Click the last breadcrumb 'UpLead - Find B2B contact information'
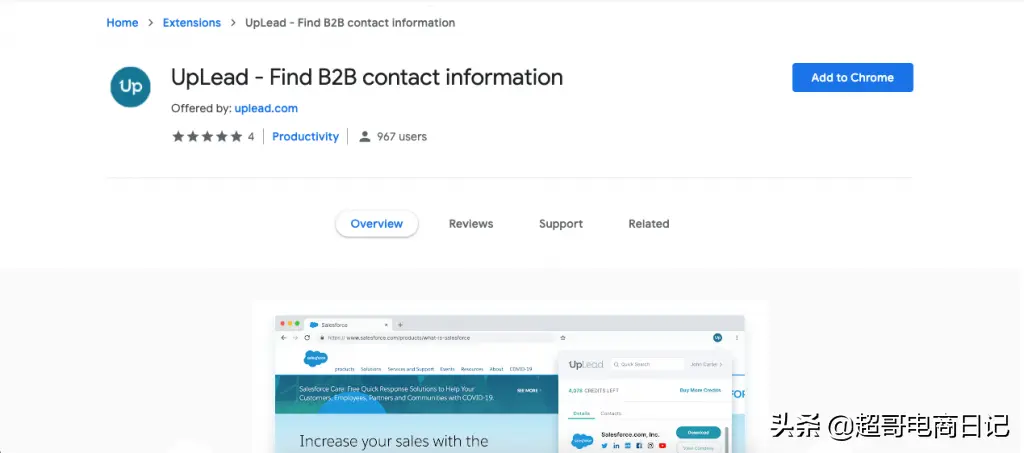The image size is (1024, 453). 350,23
